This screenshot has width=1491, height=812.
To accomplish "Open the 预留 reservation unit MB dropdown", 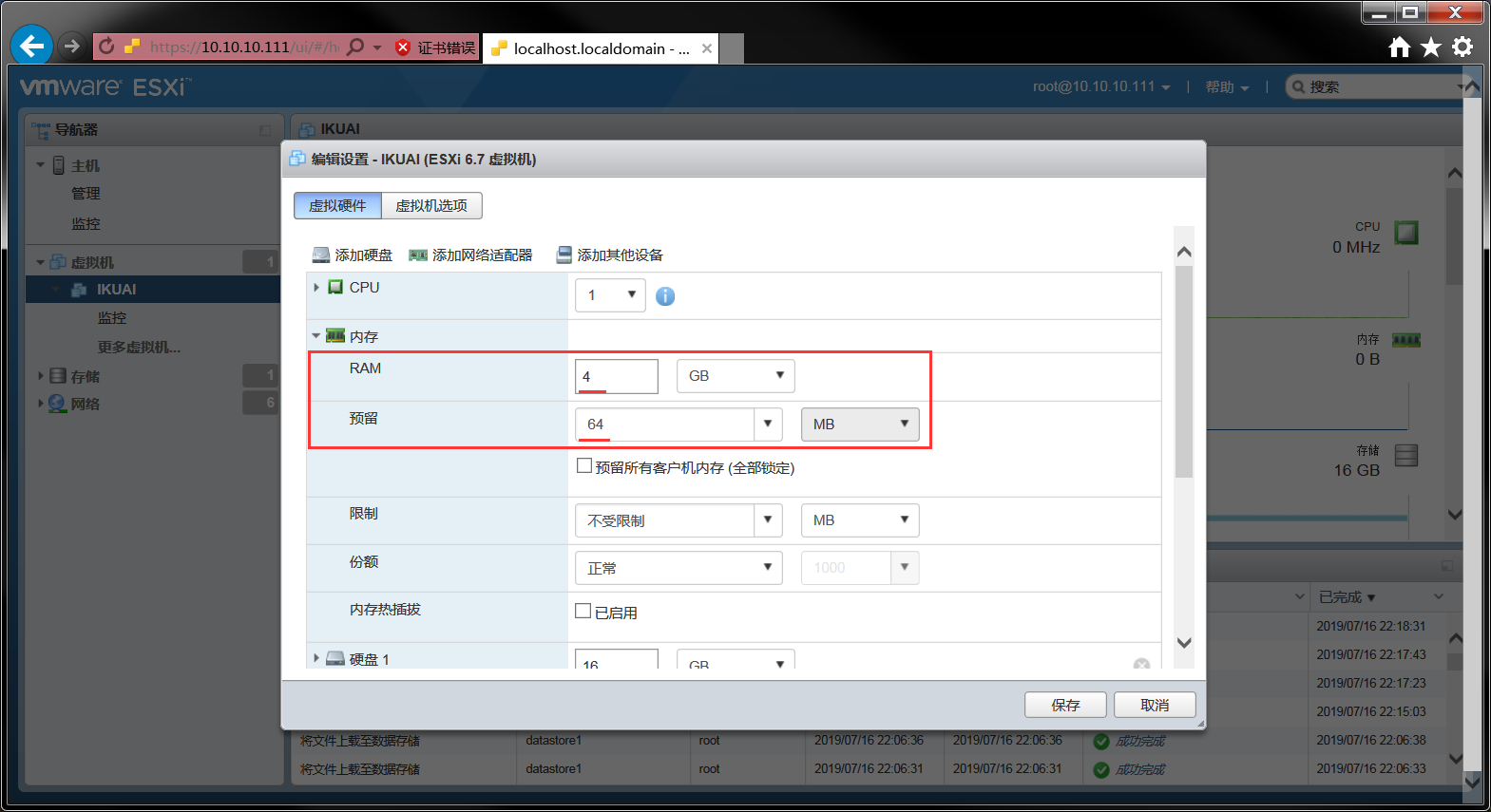I will pyautogui.click(x=860, y=425).
